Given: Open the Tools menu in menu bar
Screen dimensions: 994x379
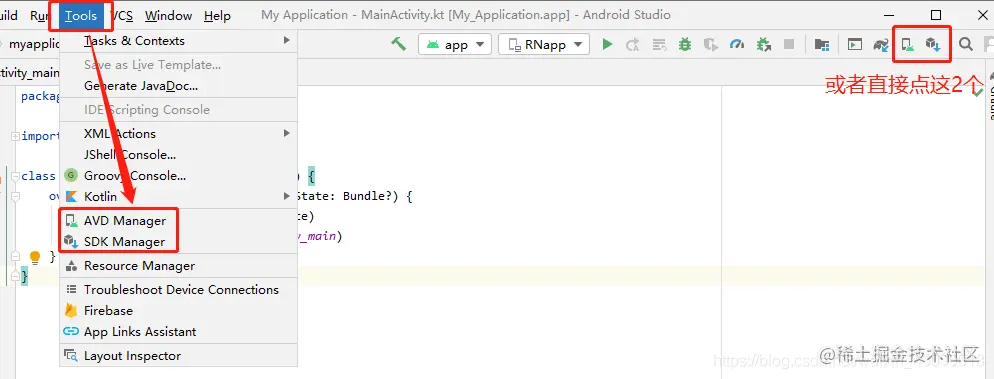Looking at the screenshot, I should coord(81,16).
